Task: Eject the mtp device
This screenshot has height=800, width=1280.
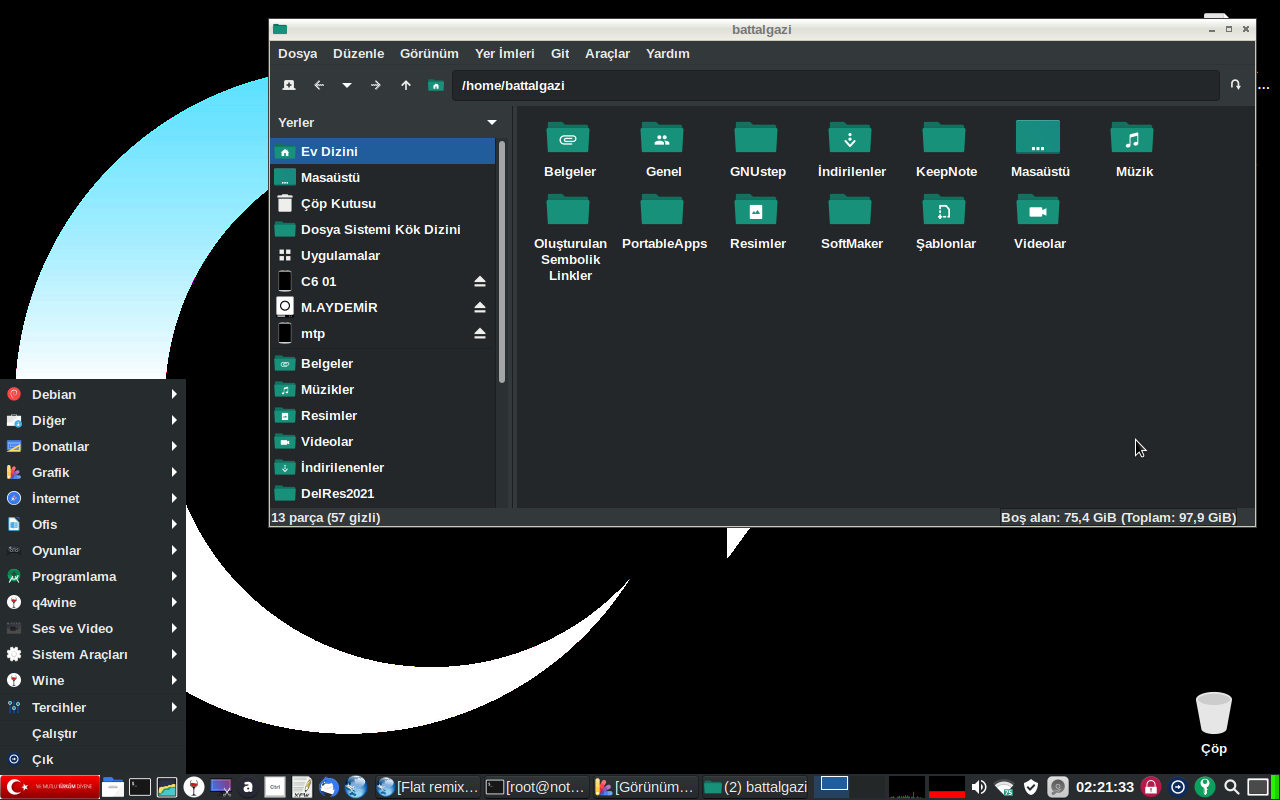Action: [x=480, y=333]
